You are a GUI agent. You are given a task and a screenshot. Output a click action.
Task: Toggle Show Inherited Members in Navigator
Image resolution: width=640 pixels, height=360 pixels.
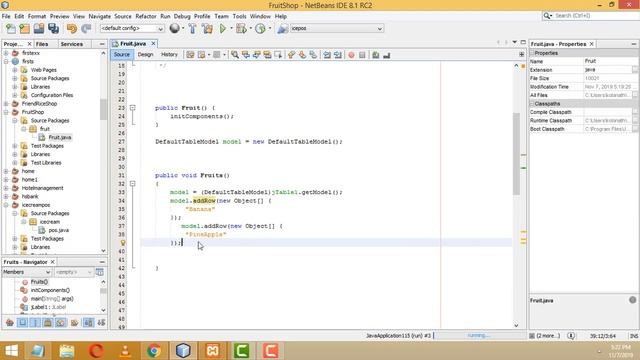point(9,323)
